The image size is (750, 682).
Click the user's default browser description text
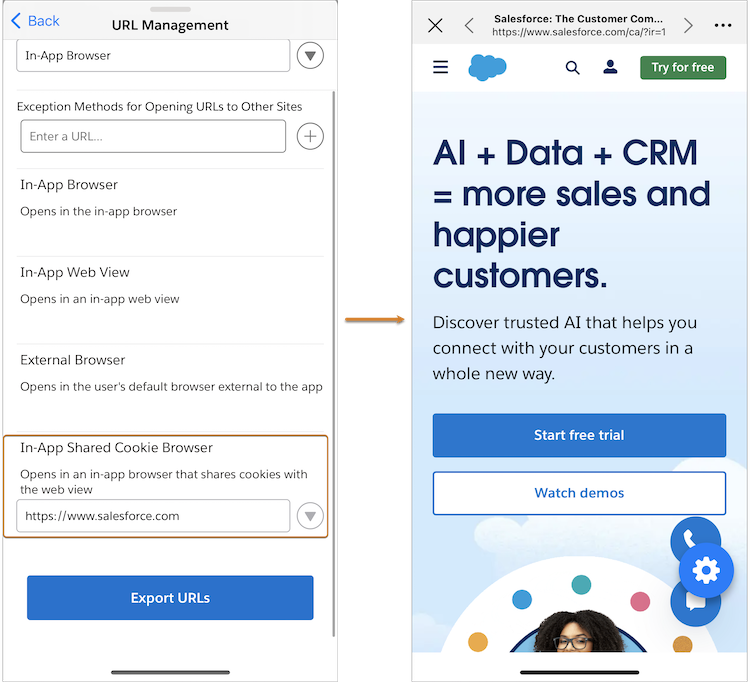pos(171,386)
